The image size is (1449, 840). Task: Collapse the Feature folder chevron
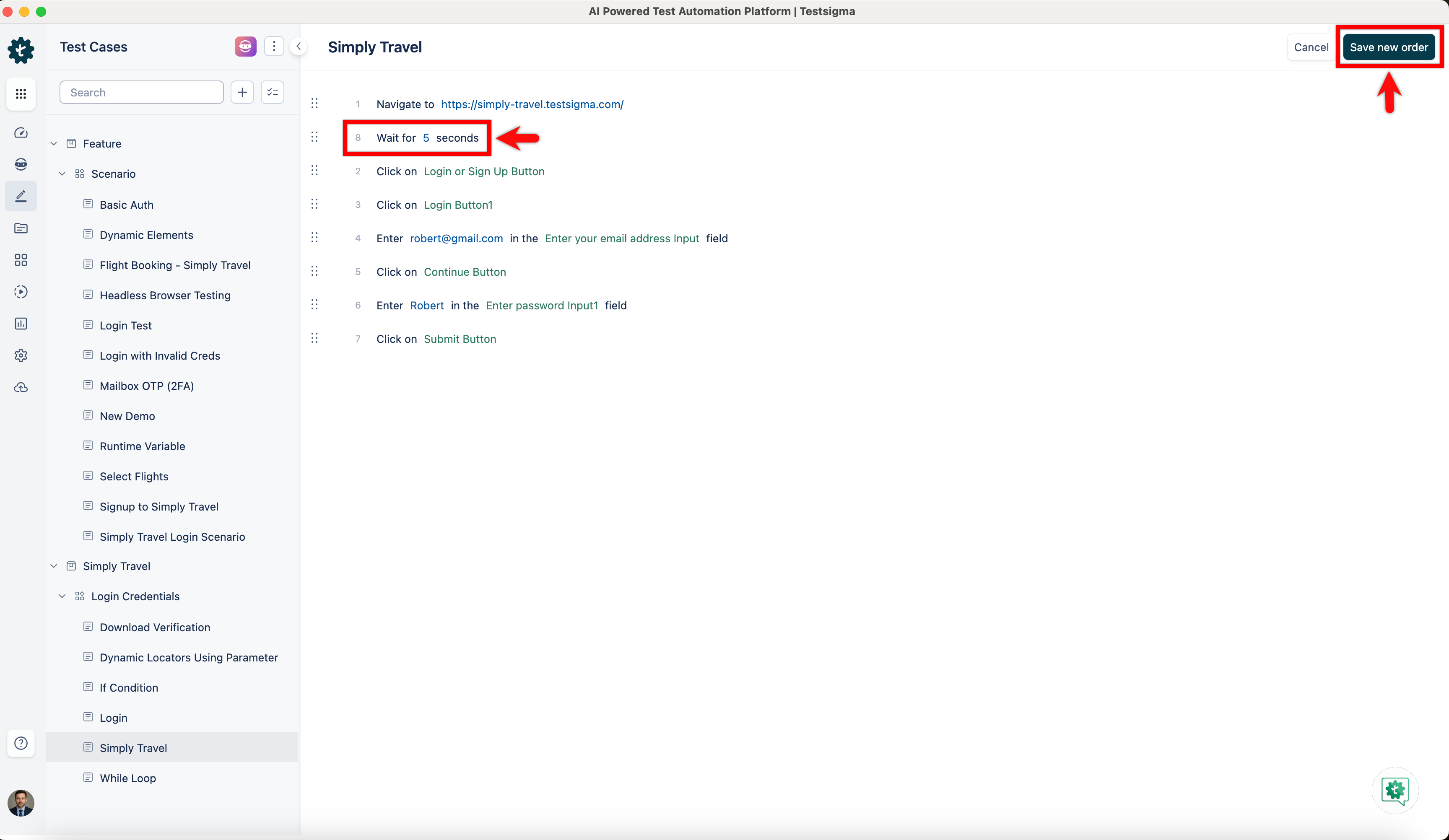[54, 144]
